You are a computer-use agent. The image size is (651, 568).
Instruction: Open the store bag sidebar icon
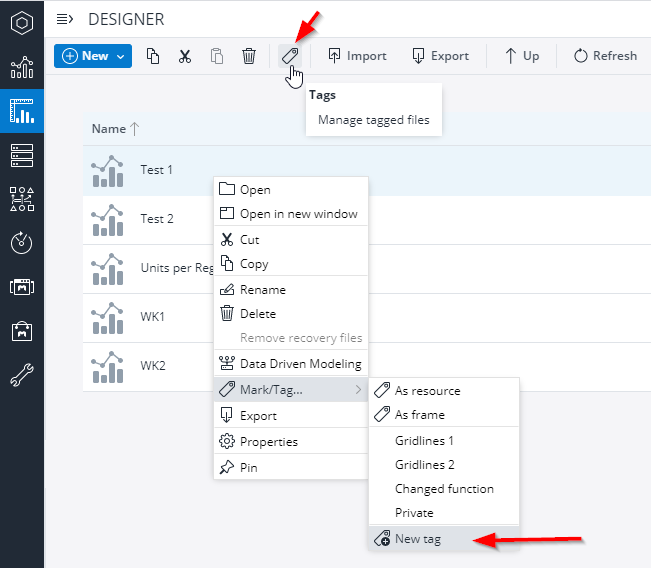pos(22,331)
